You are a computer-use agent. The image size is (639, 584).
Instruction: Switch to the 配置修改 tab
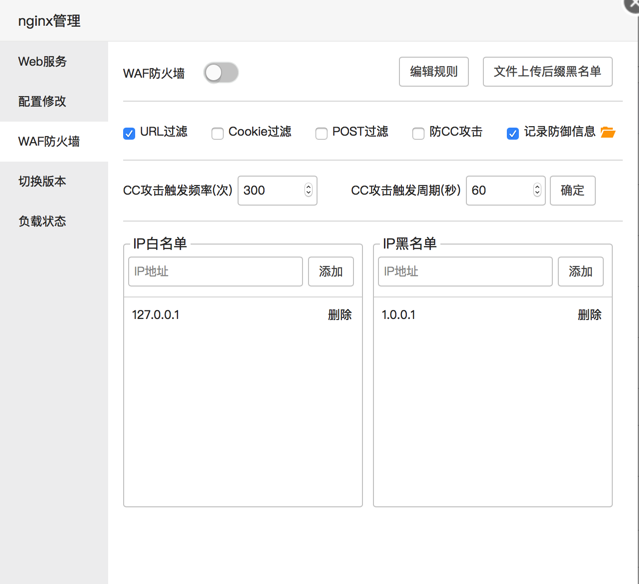point(54,101)
